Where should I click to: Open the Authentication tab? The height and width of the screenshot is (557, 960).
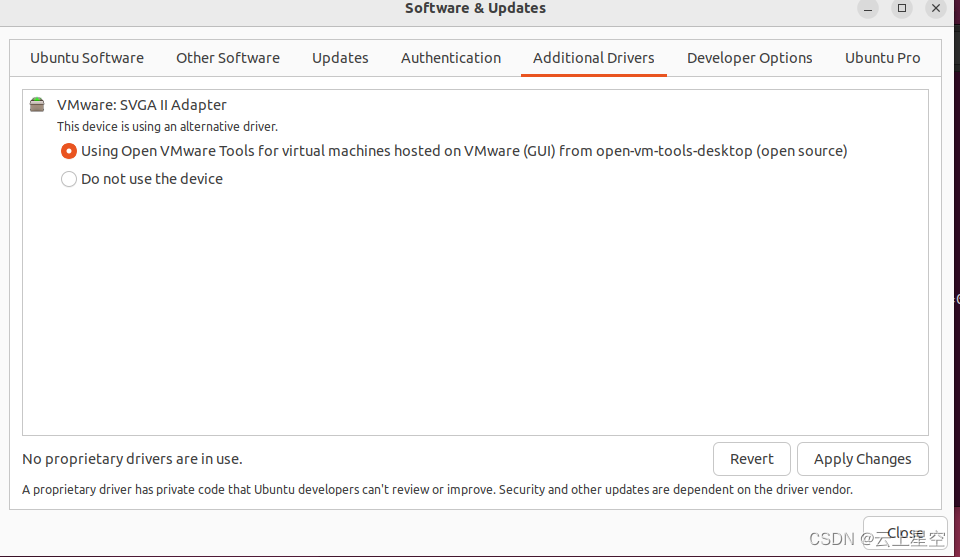tap(451, 58)
